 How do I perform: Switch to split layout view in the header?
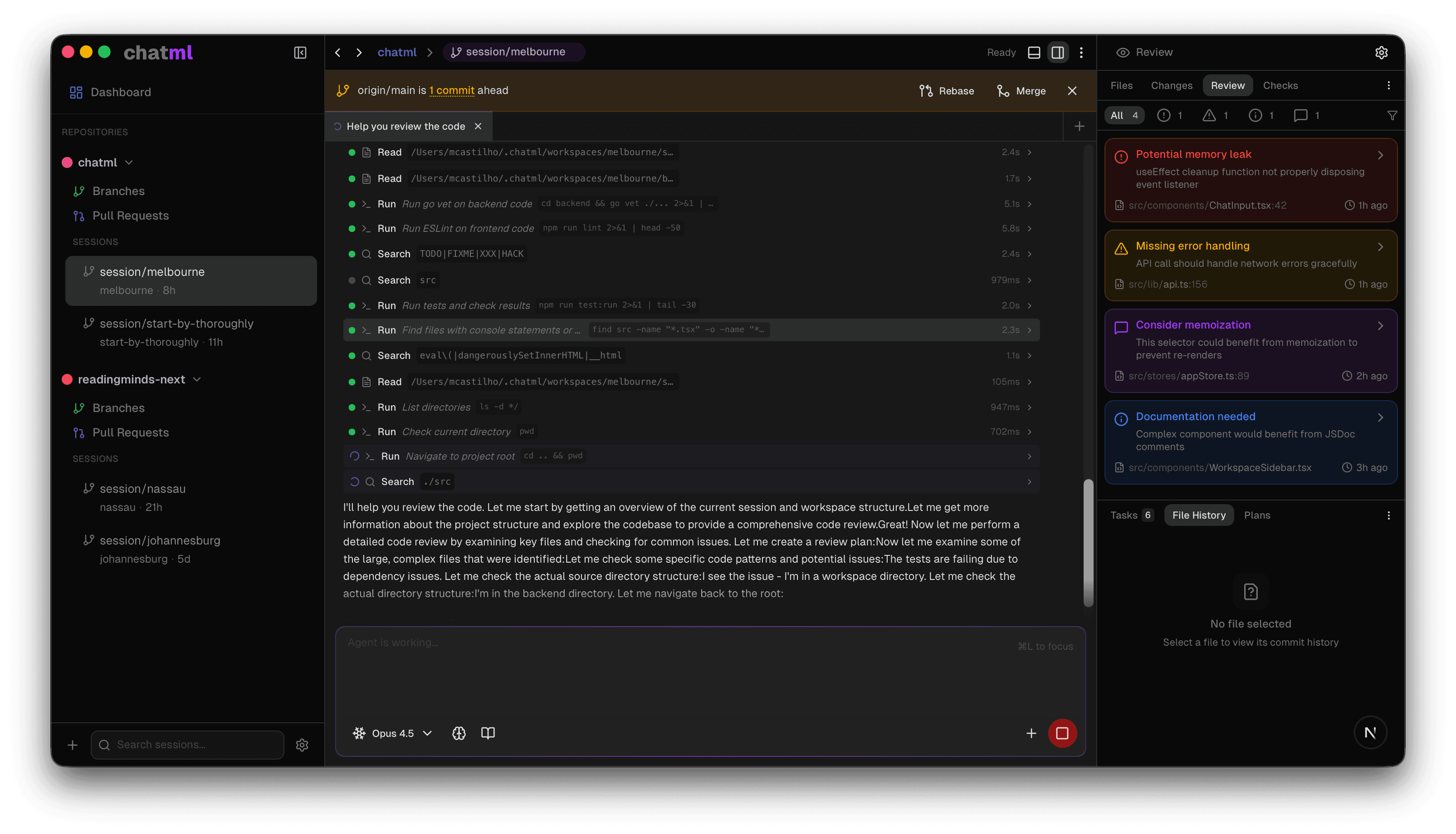(1057, 52)
